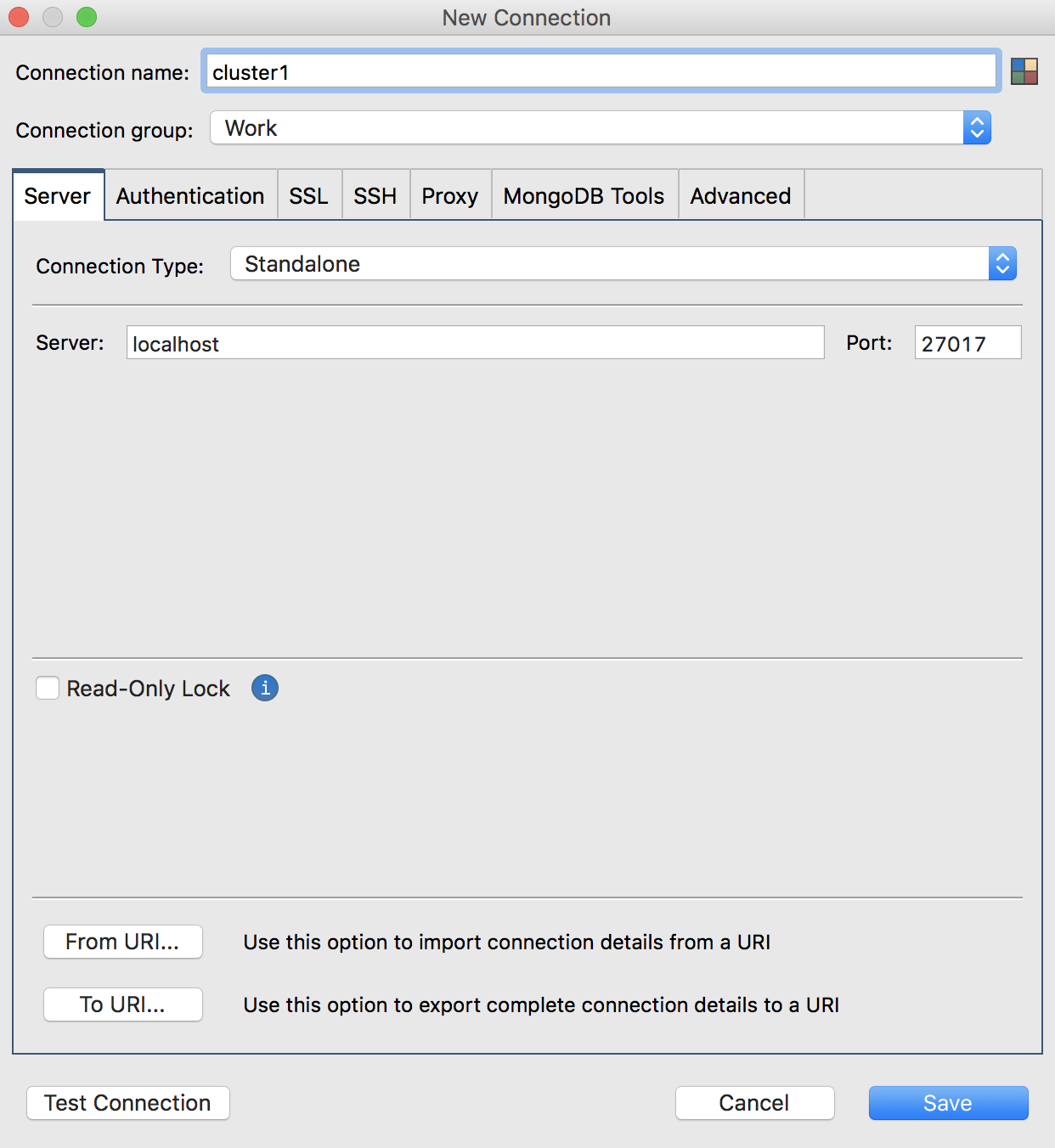Click Test Connection button

click(128, 1103)
